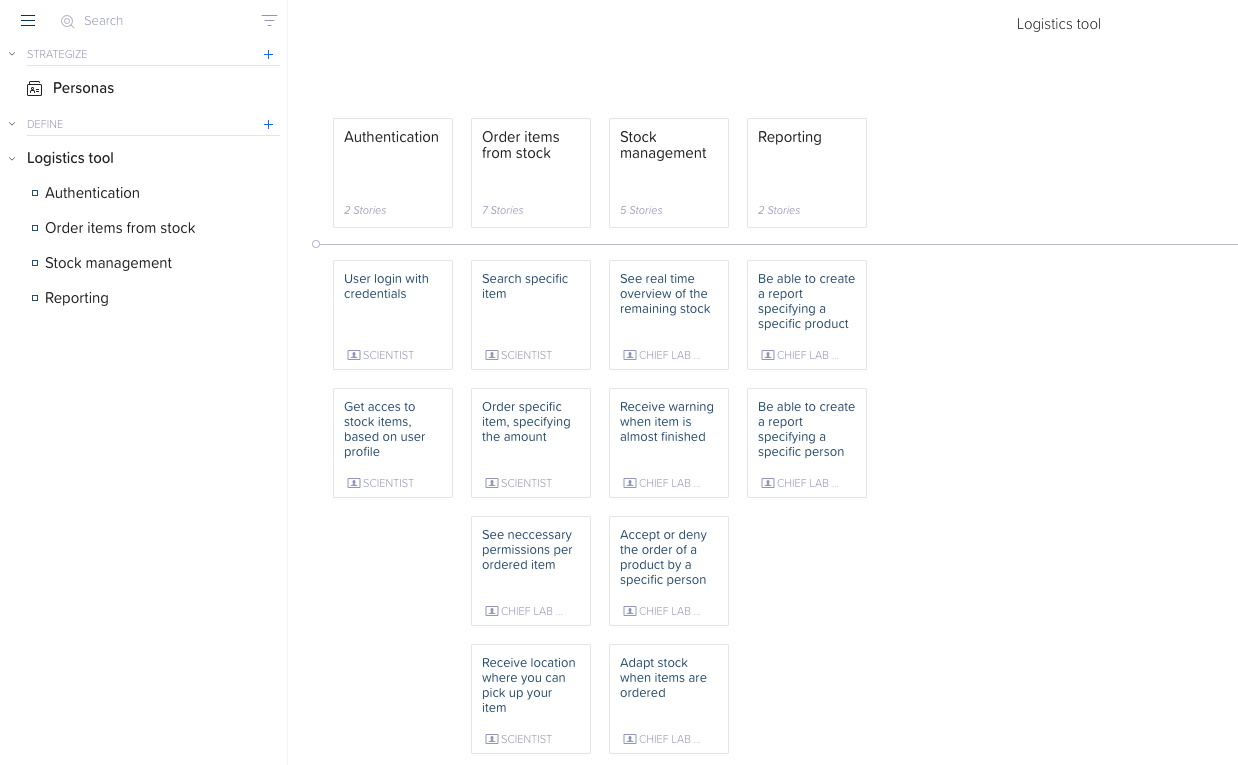Click the Personas icon in sidebar
This screenshot has width=1238, height=765.
35,89
